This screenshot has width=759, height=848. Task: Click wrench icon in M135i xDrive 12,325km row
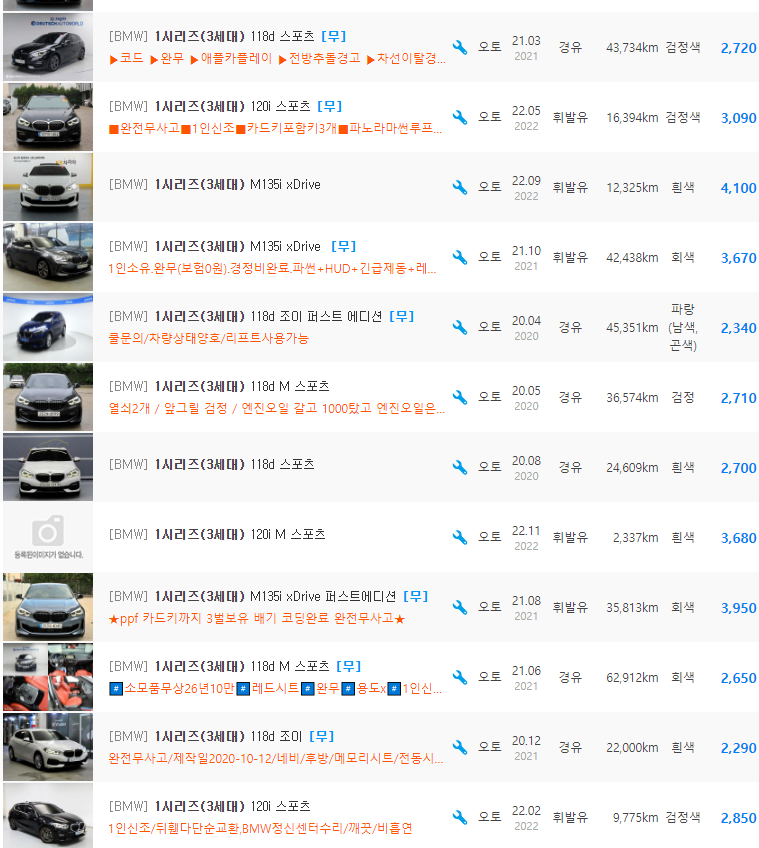coord(460,187)
